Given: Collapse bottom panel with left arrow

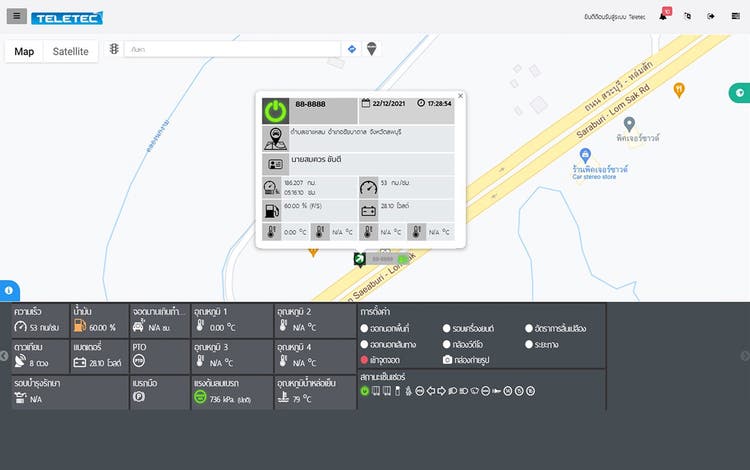Looking at the screenshot, I should coord(4,356).
